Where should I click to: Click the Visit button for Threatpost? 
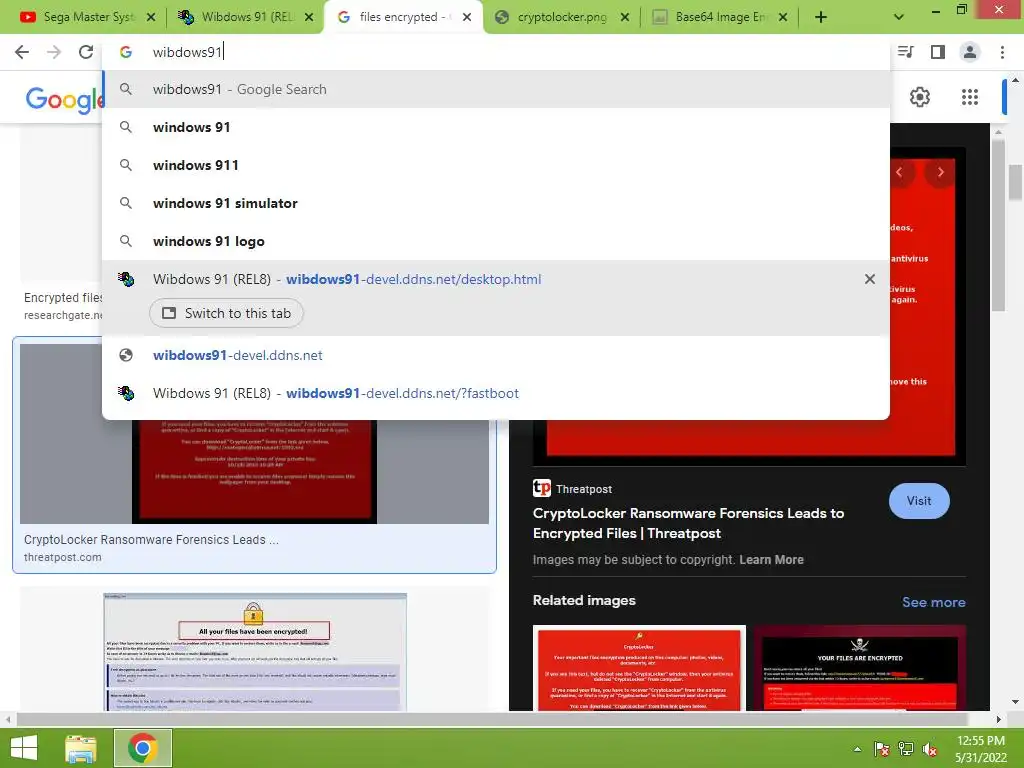tap(919, 501)
